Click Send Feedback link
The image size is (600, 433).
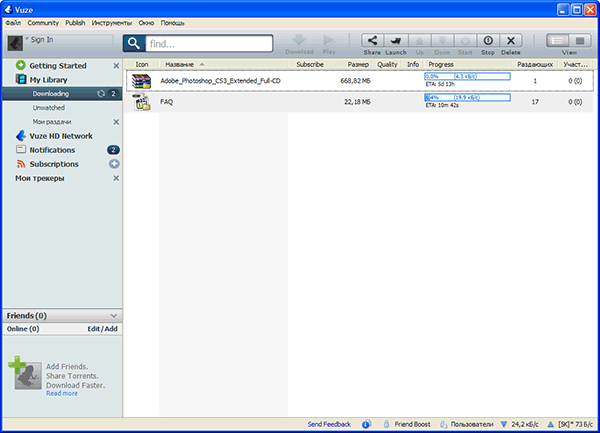tap(329, 424)
